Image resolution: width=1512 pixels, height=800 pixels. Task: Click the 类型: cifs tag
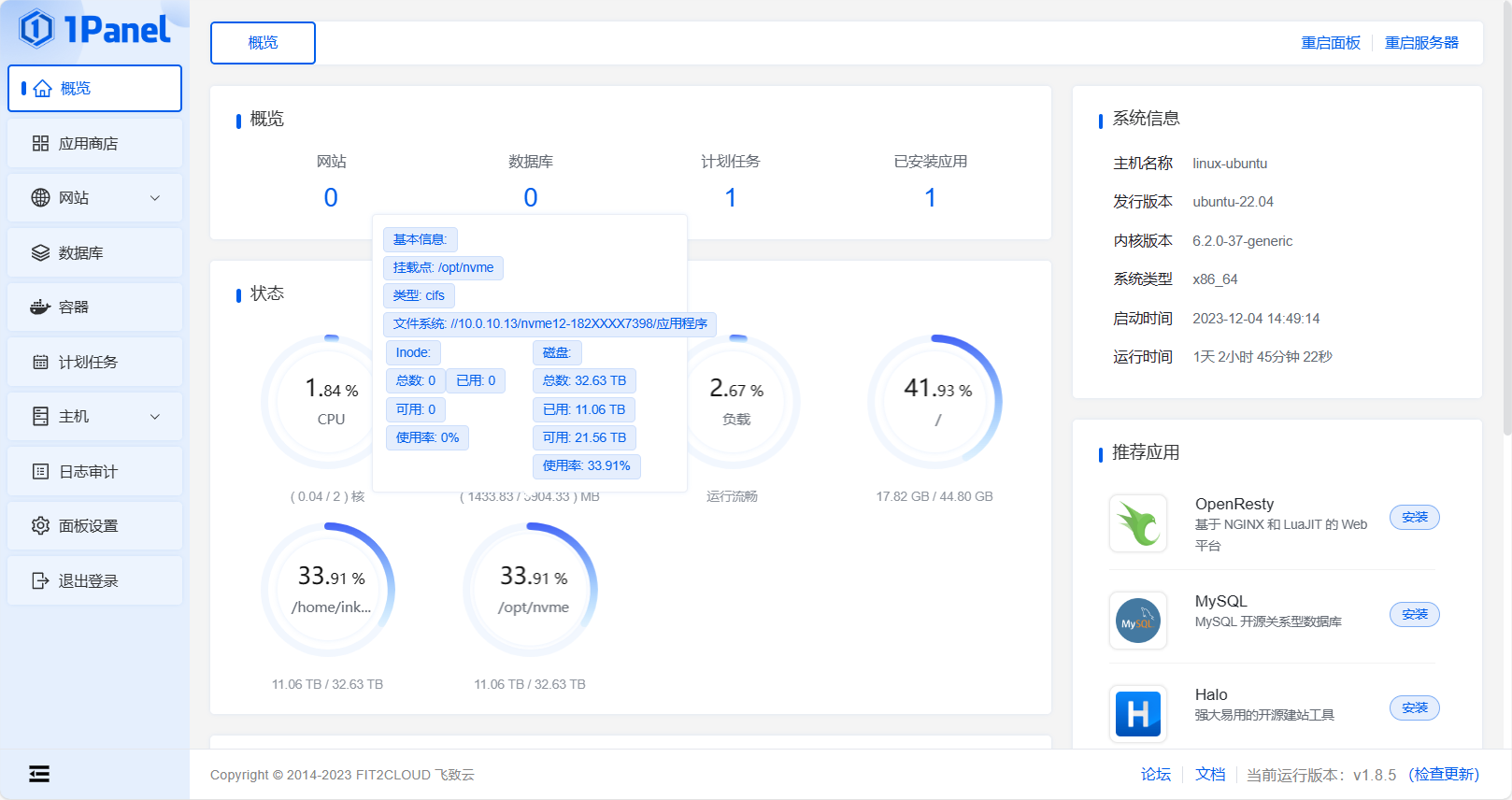[419, 296]
